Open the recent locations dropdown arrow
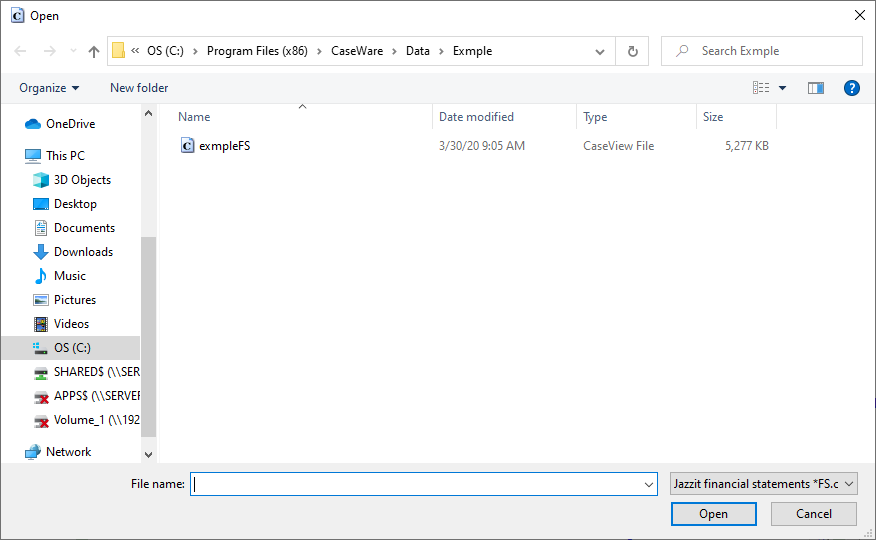 point(73,51)
